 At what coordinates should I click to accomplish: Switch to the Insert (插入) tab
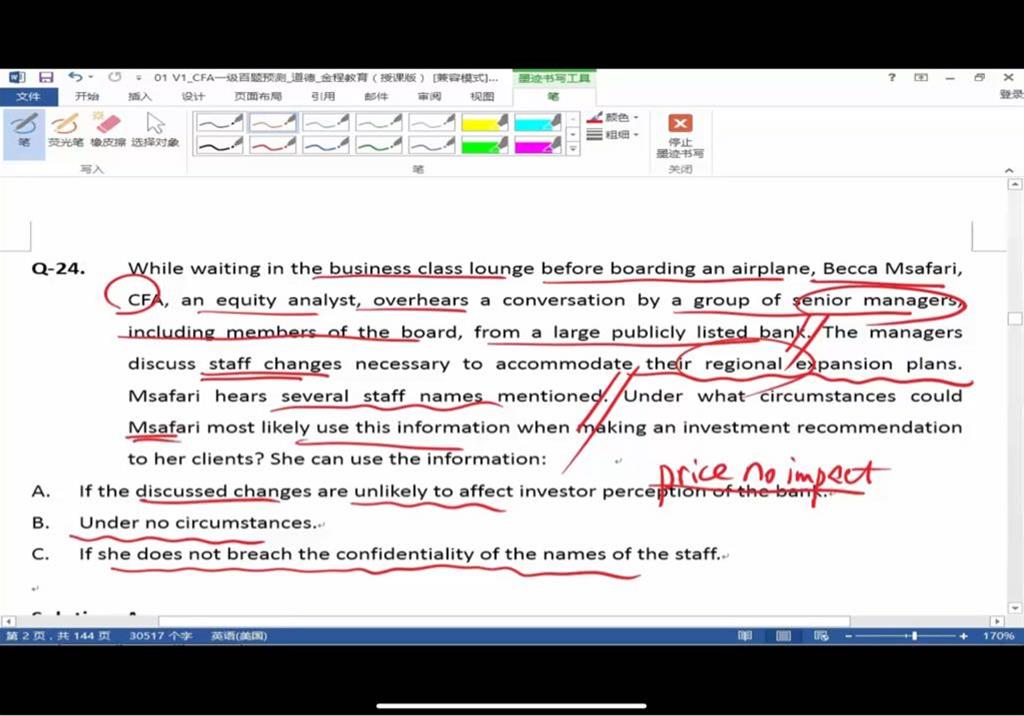139,97
